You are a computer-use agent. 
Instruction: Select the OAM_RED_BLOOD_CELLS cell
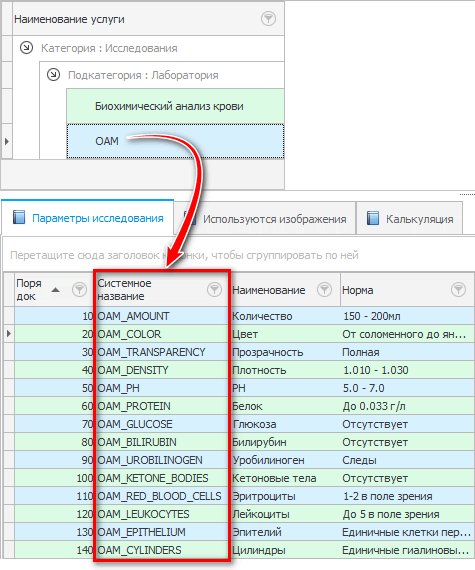(x=162, y=496)
